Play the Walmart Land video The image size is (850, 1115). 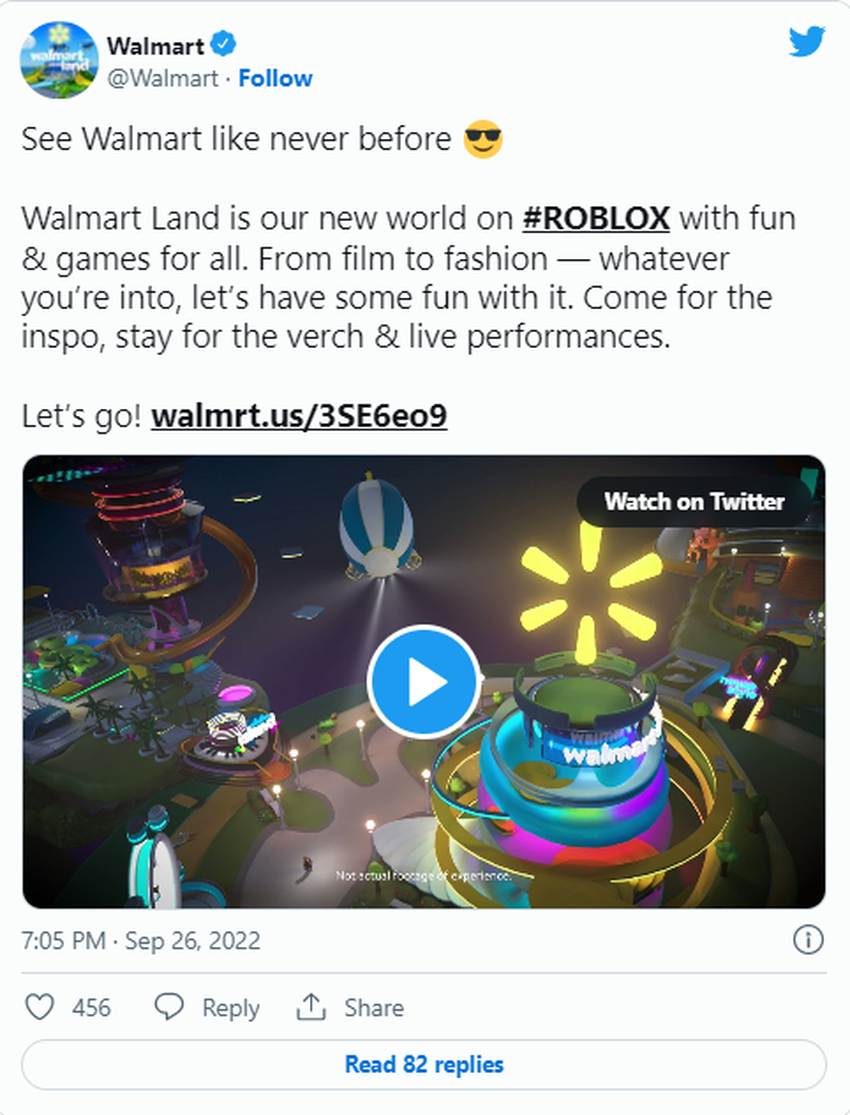pyautogui.click(x=424, y=681)
